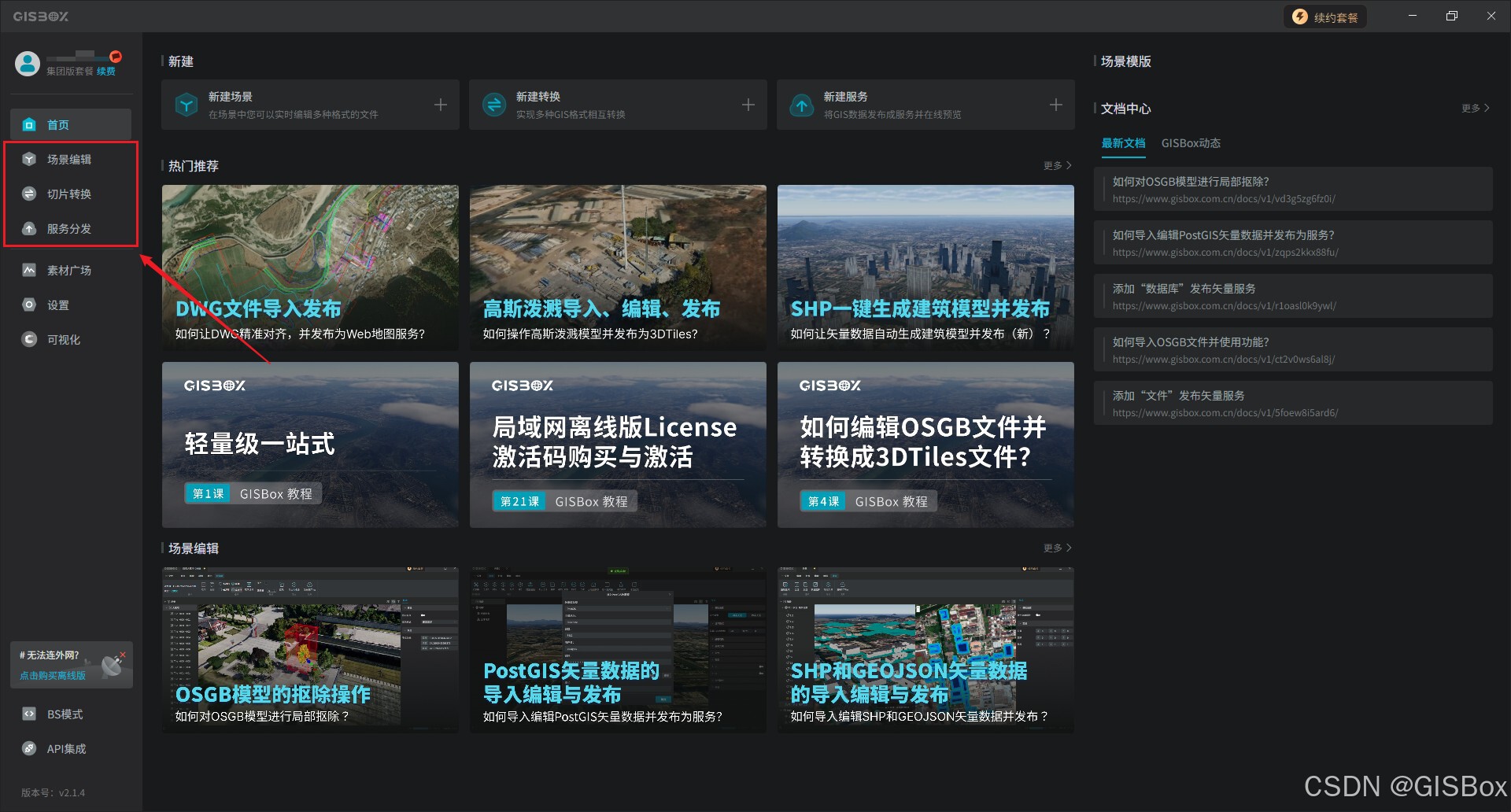
Task: Open 如何编辑OSGB文件 tutorial card
Action: point(925,445)
